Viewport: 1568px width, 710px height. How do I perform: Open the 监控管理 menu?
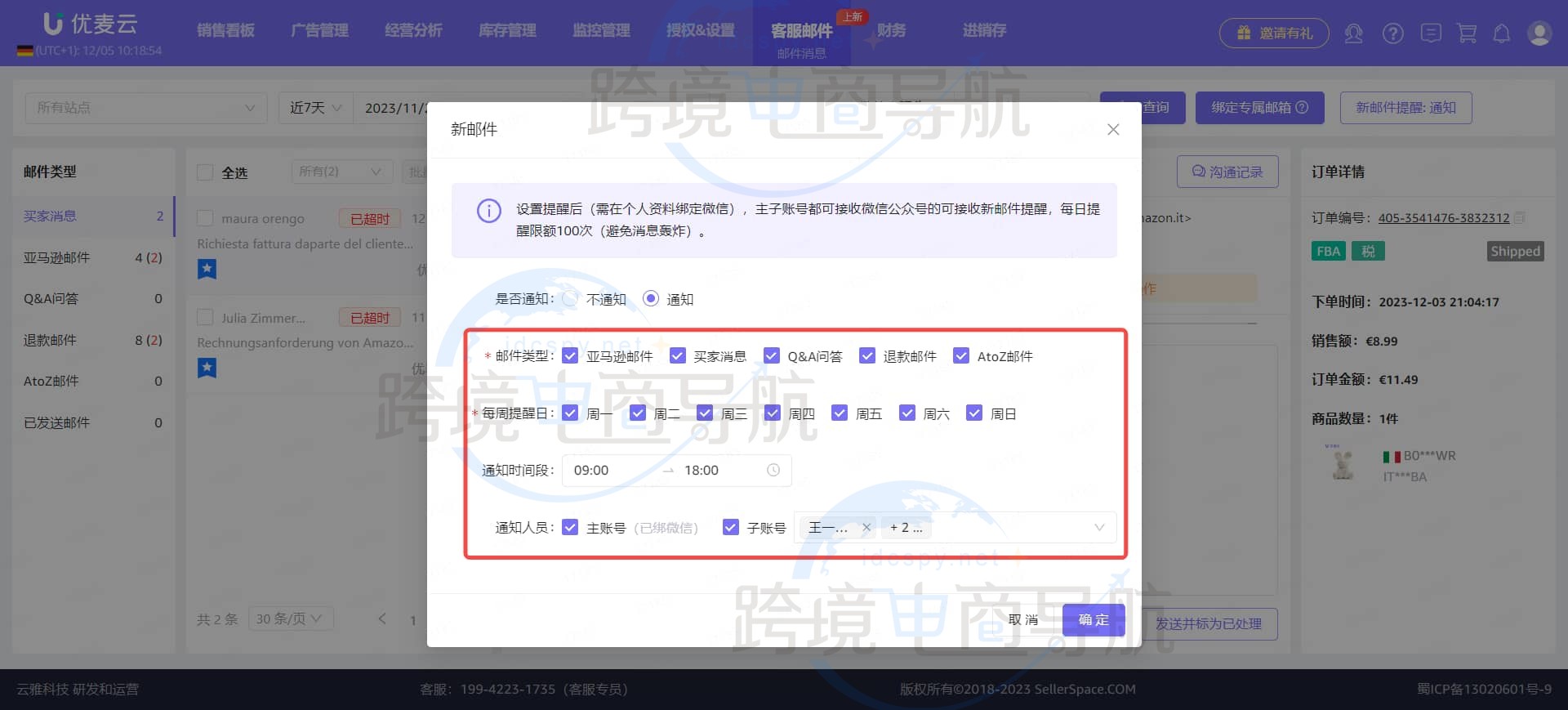click(x=601, y=30)
